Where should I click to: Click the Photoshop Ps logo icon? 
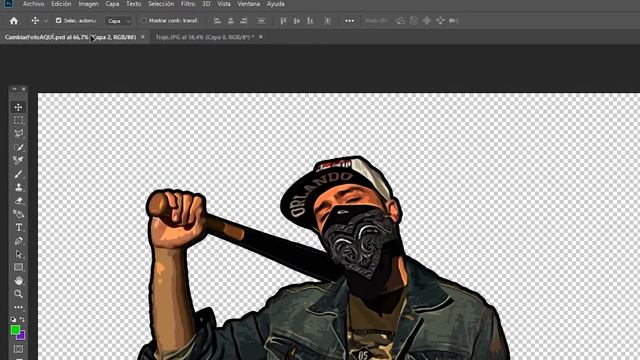point(8,4)
